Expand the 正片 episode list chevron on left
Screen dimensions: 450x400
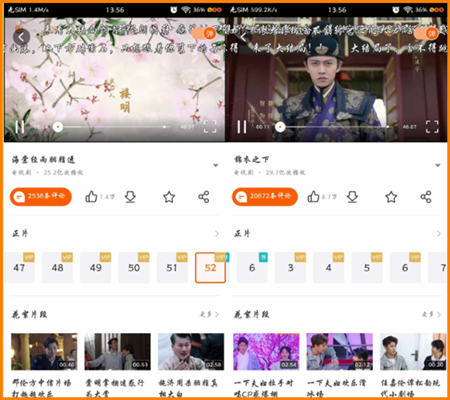pos(217,234)
